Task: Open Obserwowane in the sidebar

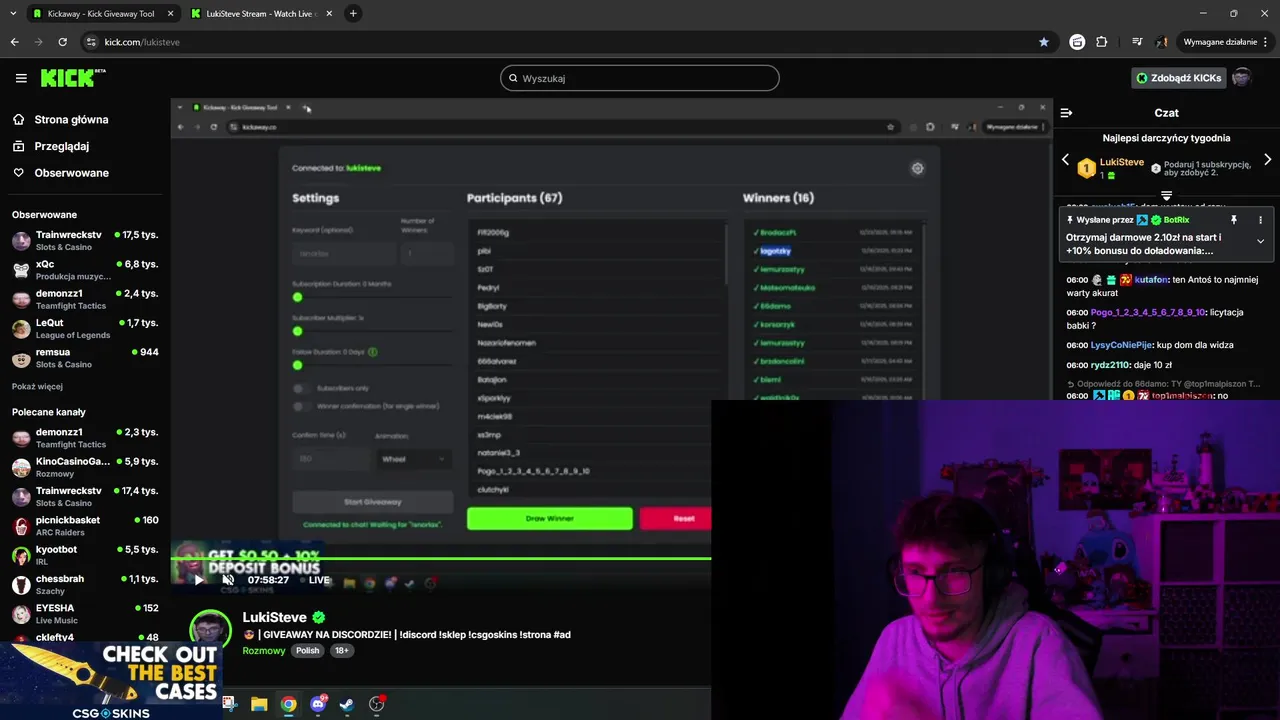Action: [71, 173]
